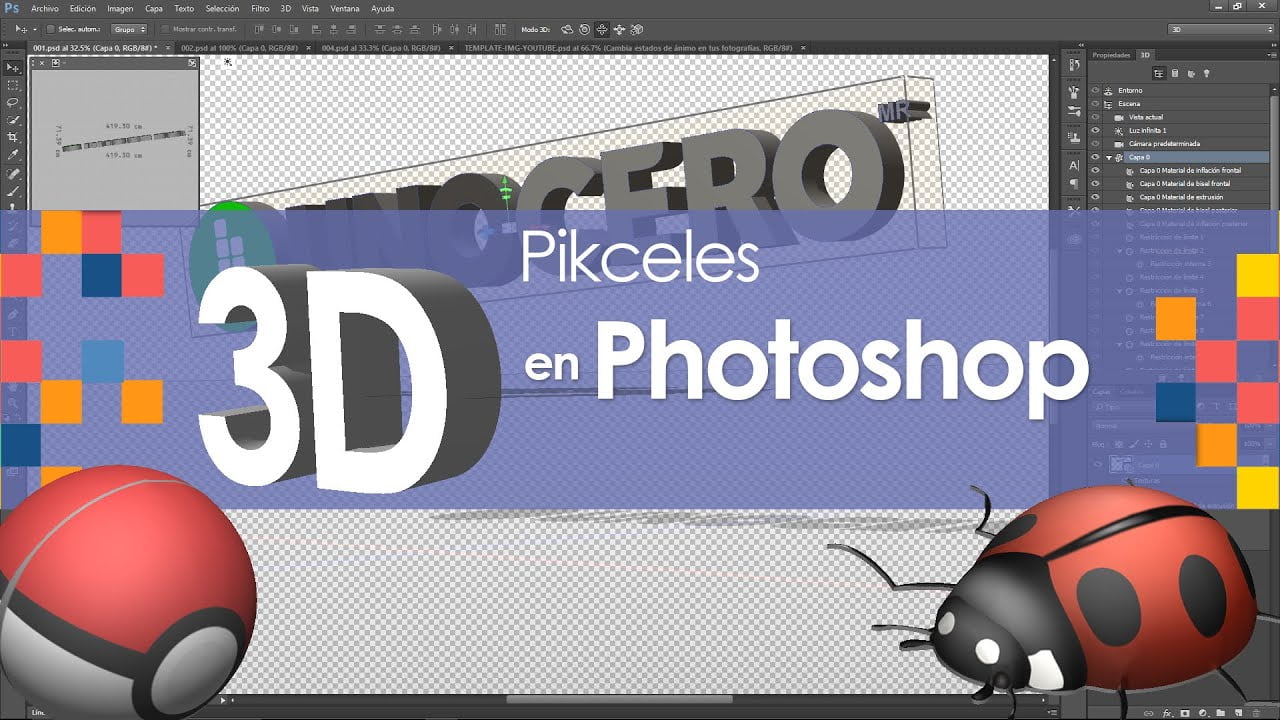The height and width of the screenshot is (720, 1280).
Task: Select the Scale 3D object mode icon
Action: coord(637,29)
